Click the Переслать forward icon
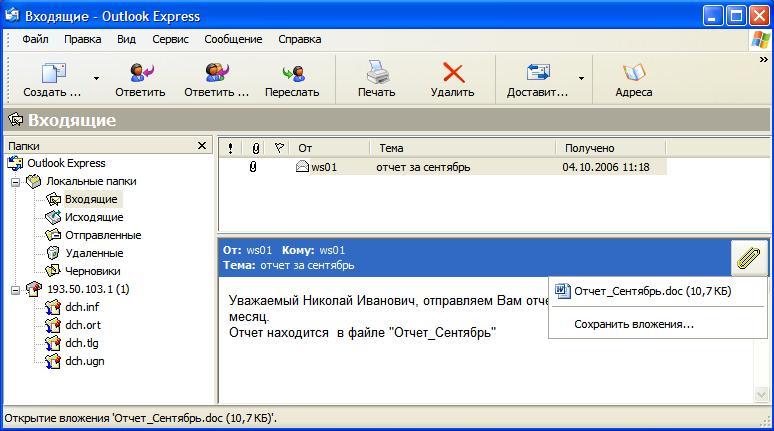The image size is (774, 431). [x=293, y=73]
